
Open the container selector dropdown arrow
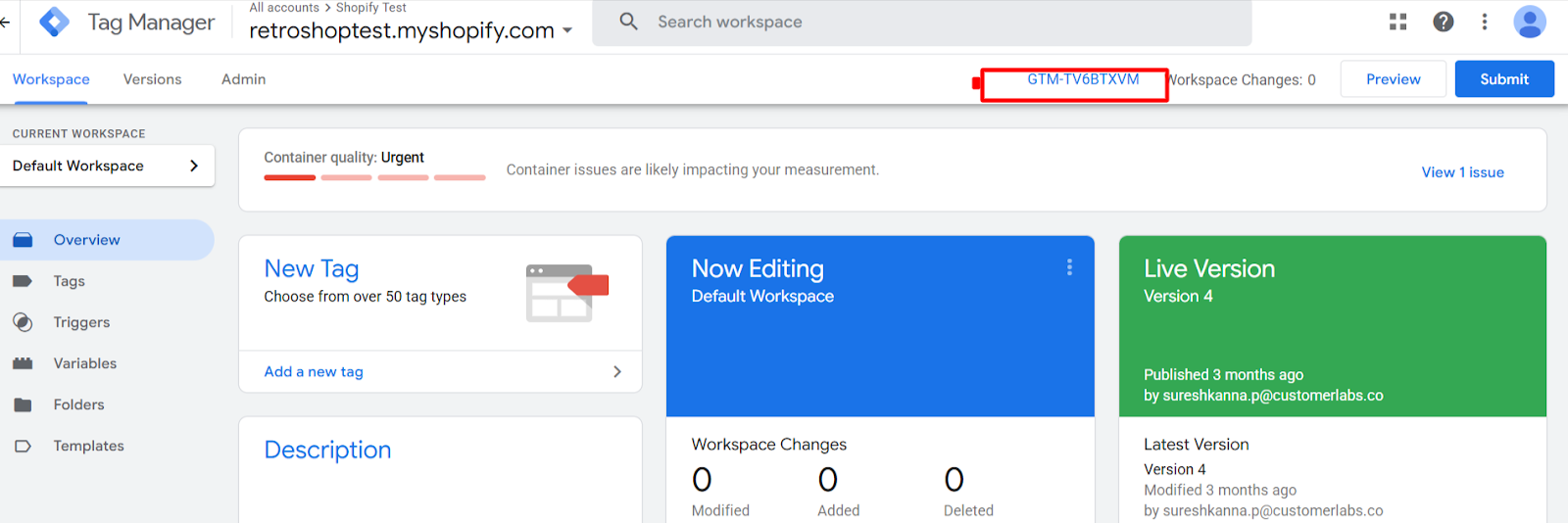567,30
